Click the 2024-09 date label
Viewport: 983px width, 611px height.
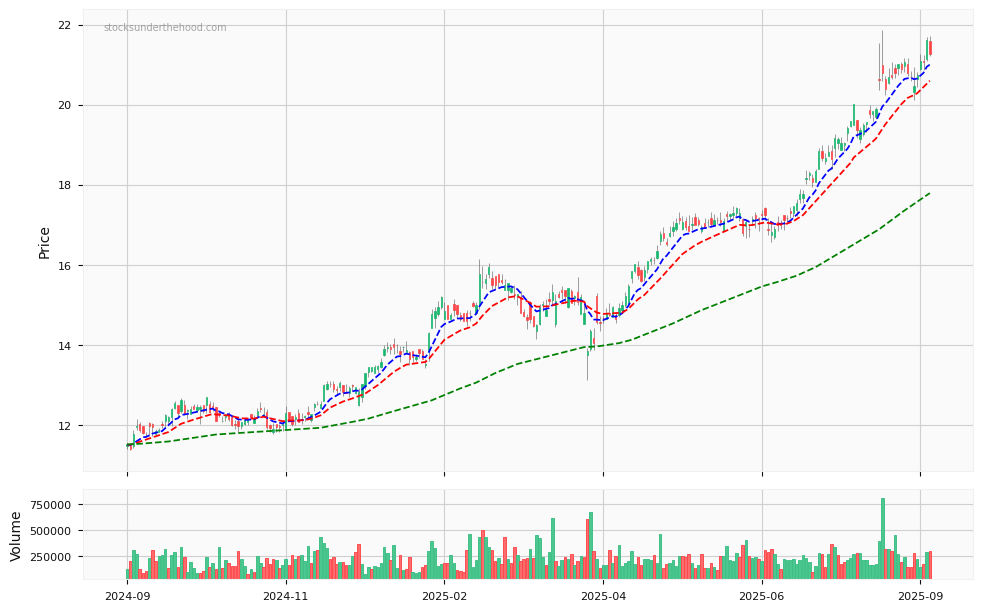pyautogui.click(x=127, y=598)
